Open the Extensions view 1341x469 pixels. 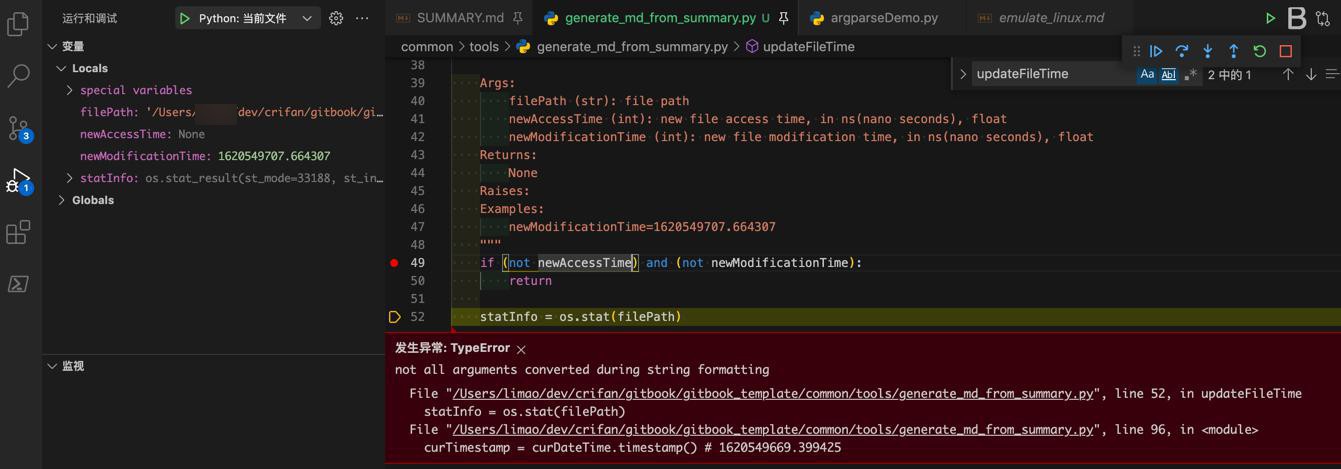coord(18,232)
